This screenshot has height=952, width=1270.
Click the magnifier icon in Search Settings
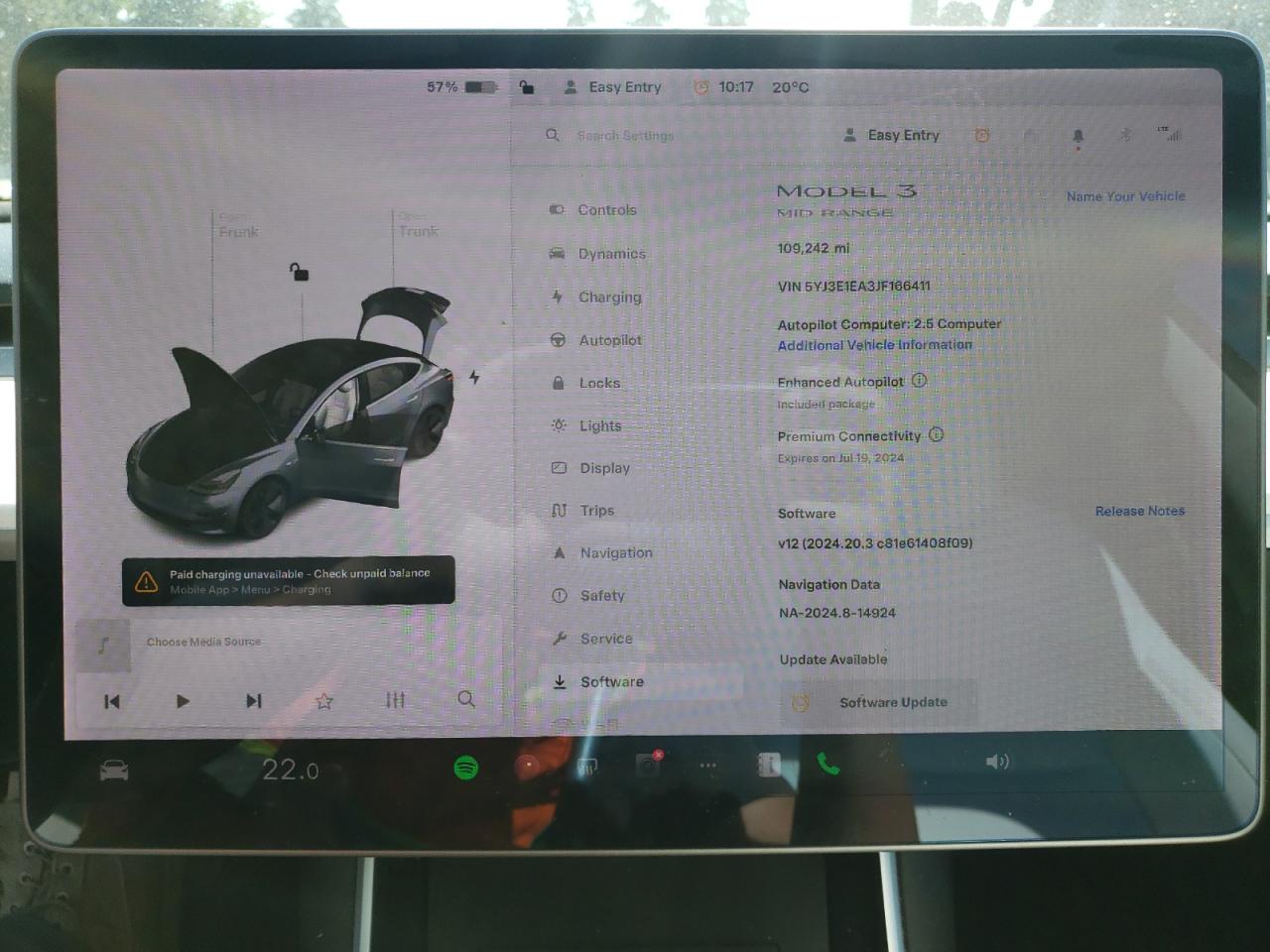pyautogui.click(x=553, y=135)
